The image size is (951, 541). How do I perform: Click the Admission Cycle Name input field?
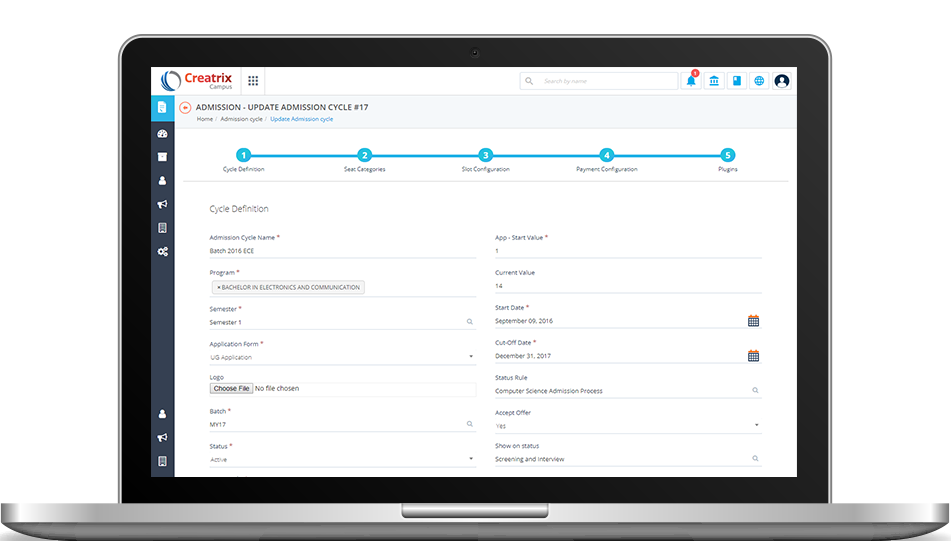340,251
